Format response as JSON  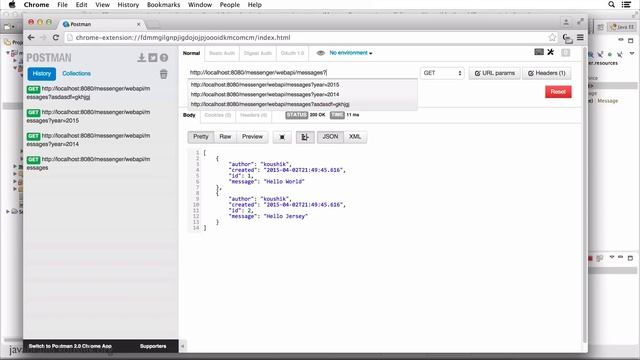click(330, 137)
